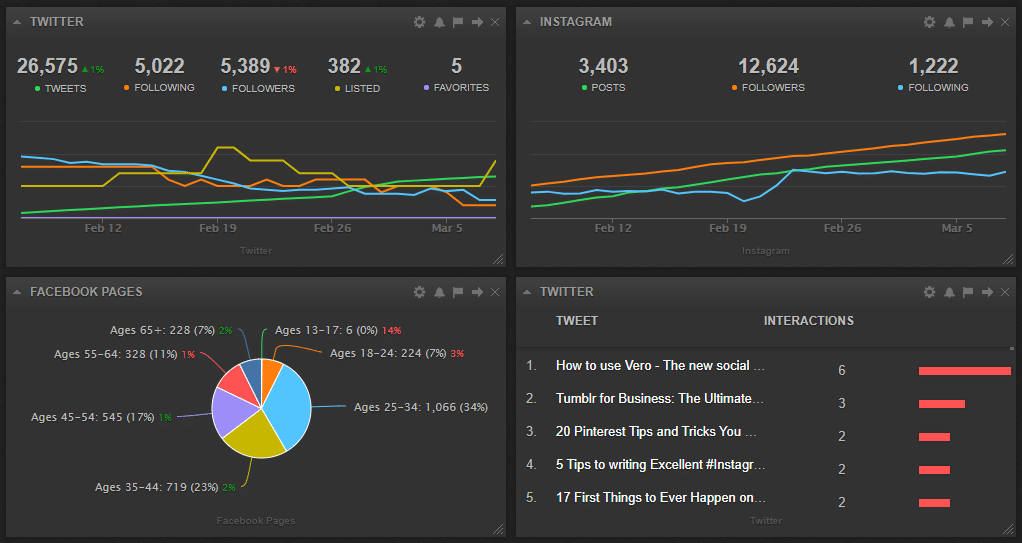Click resize handle of top Twitter widget
This screenshot has height=543, width=1022.
click(x=499, y=259)
